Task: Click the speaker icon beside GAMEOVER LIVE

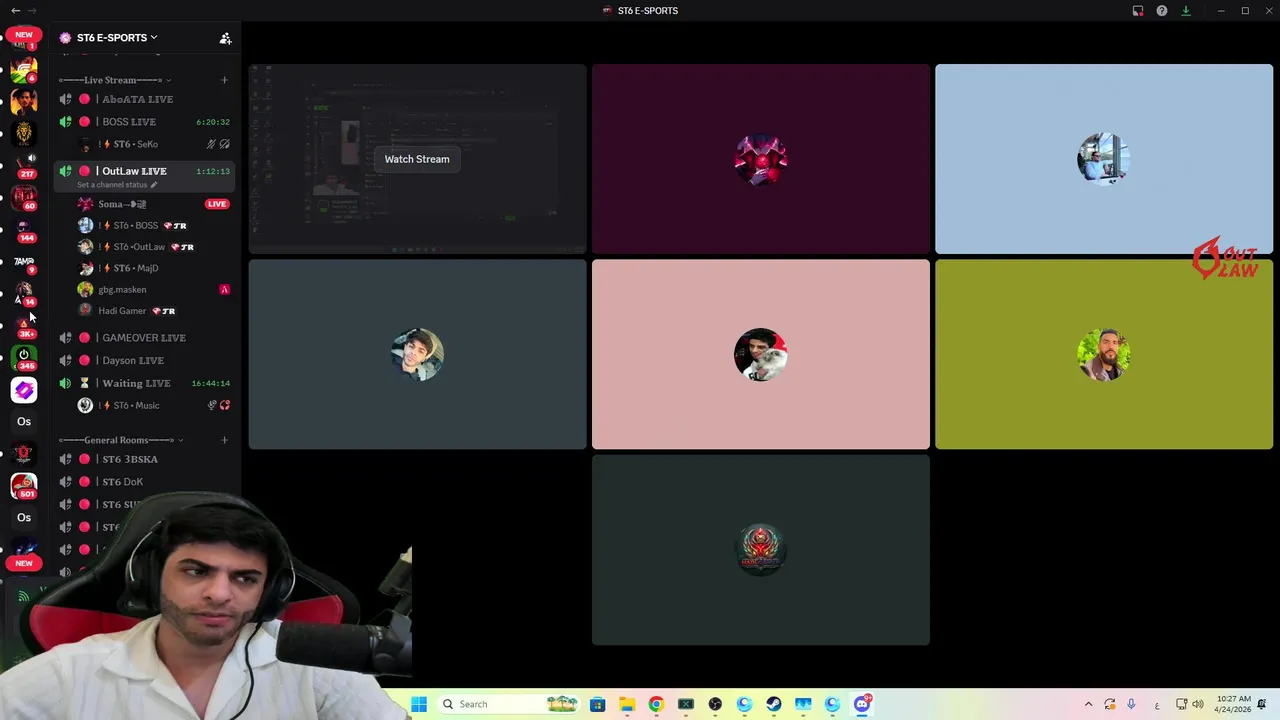Action: click(65, 338)
